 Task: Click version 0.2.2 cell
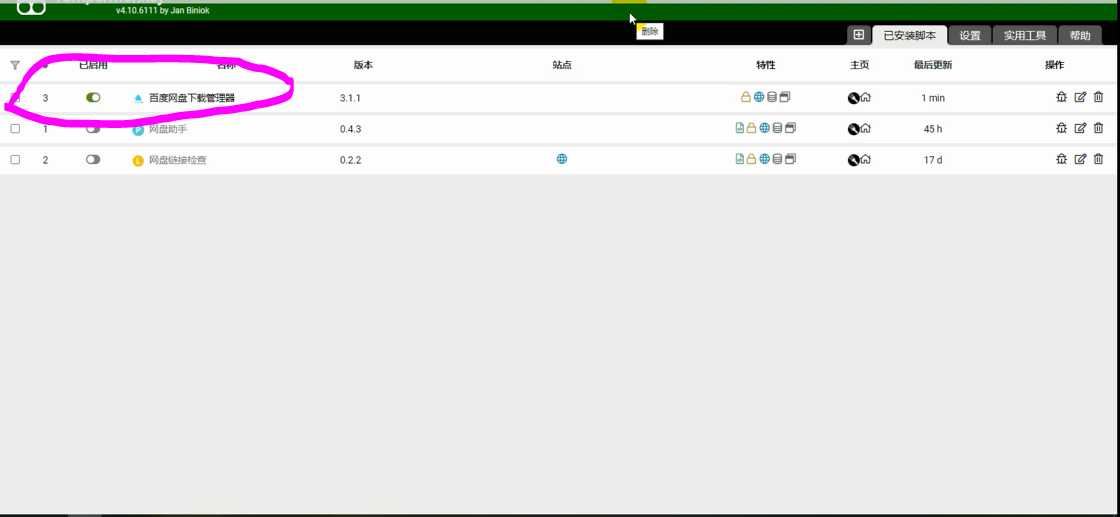(350, 161)
